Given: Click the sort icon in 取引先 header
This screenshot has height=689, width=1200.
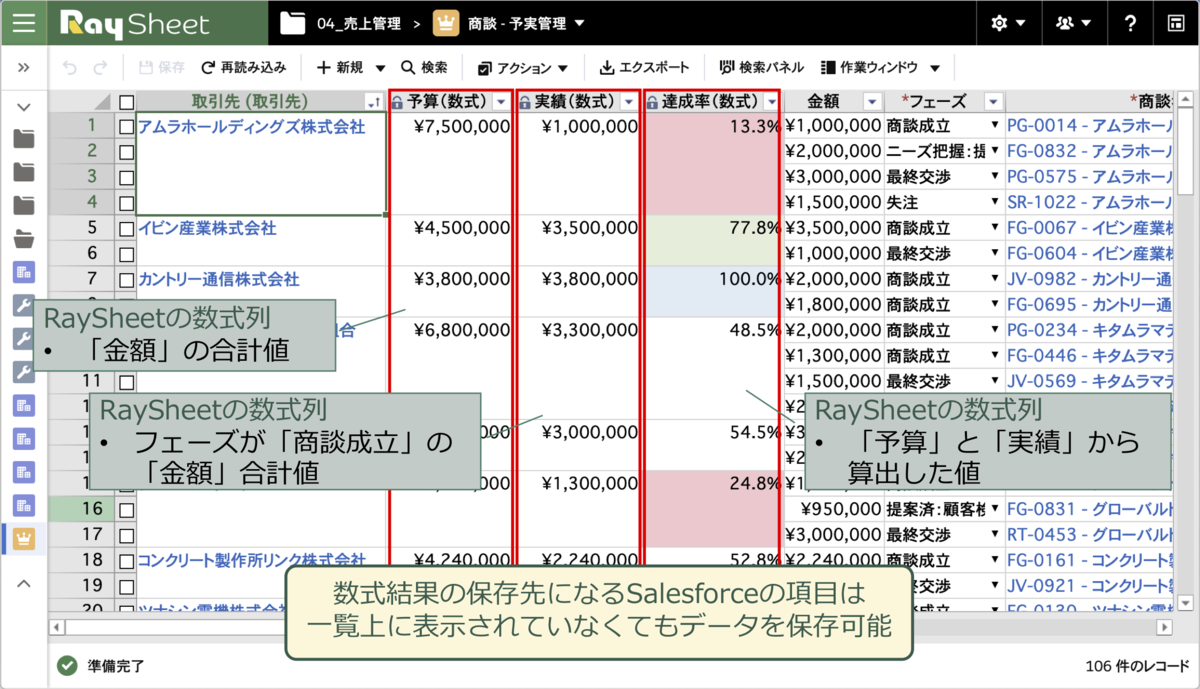Looking at the screenshot, I should [373, 102].
